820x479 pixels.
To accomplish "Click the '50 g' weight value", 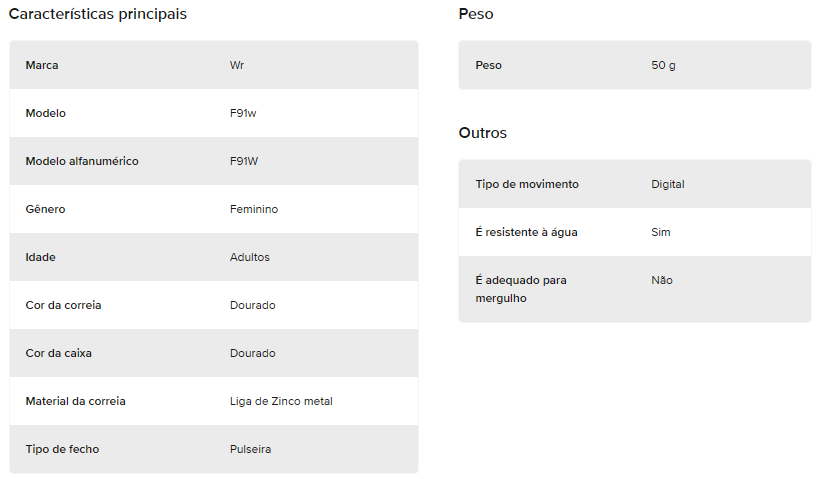I will tap(663, 65).
